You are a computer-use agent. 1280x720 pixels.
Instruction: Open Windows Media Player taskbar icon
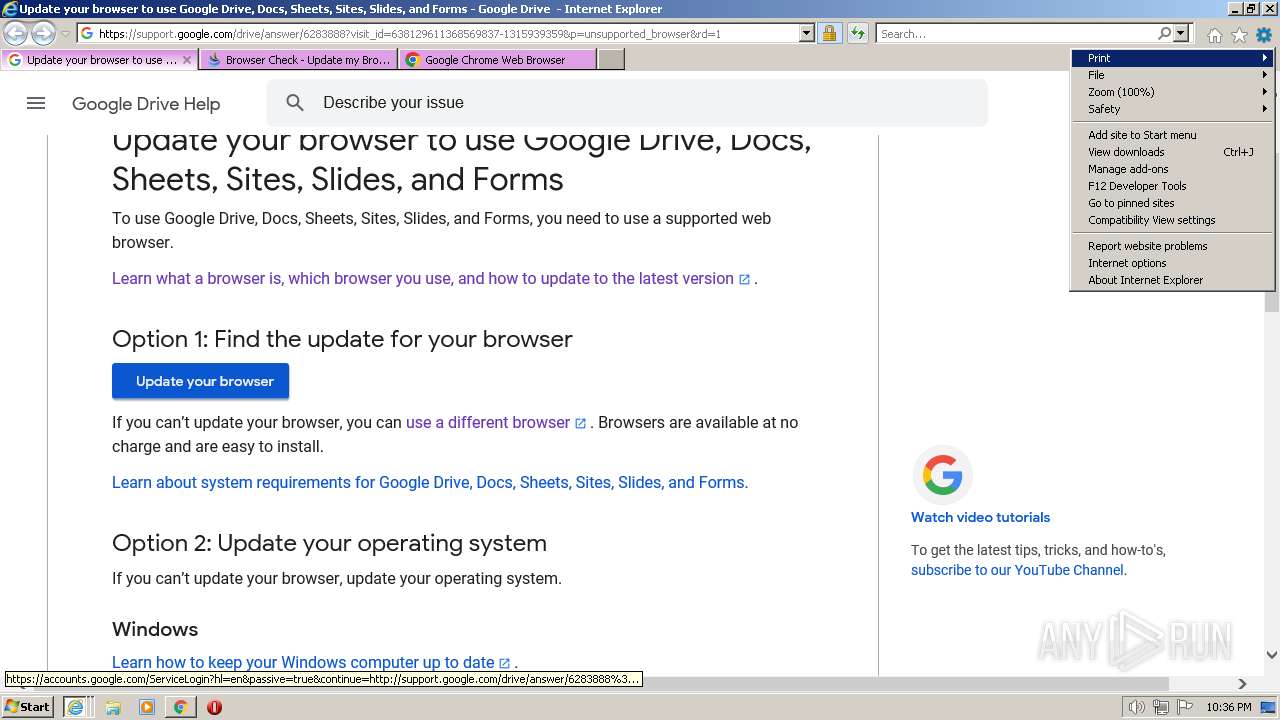coord(147,707)
